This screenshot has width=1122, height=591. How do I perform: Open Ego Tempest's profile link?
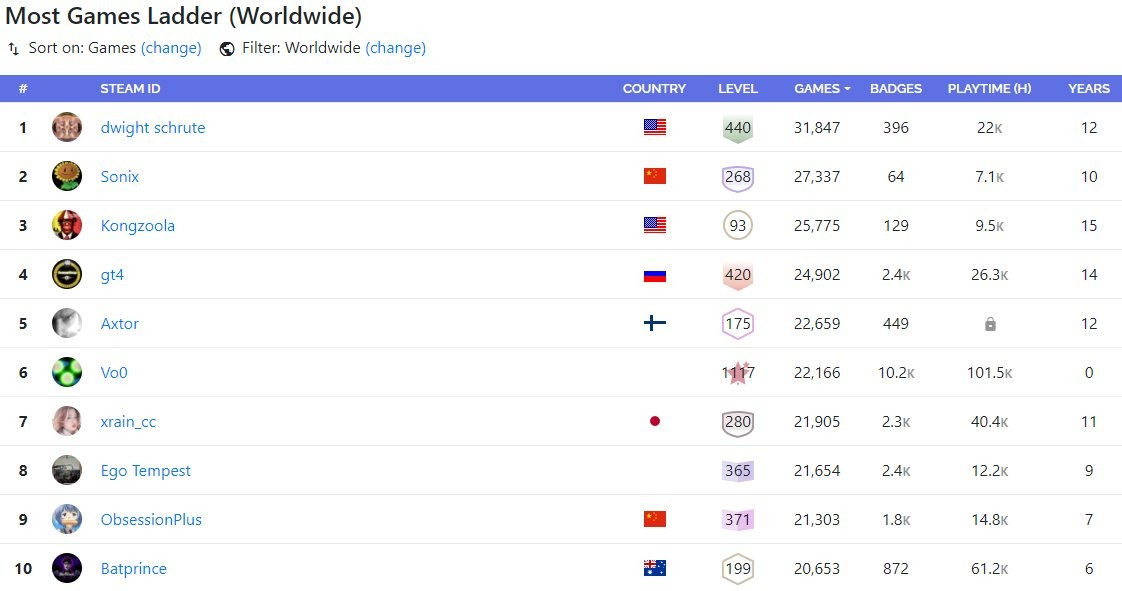(x=145, y=471)
